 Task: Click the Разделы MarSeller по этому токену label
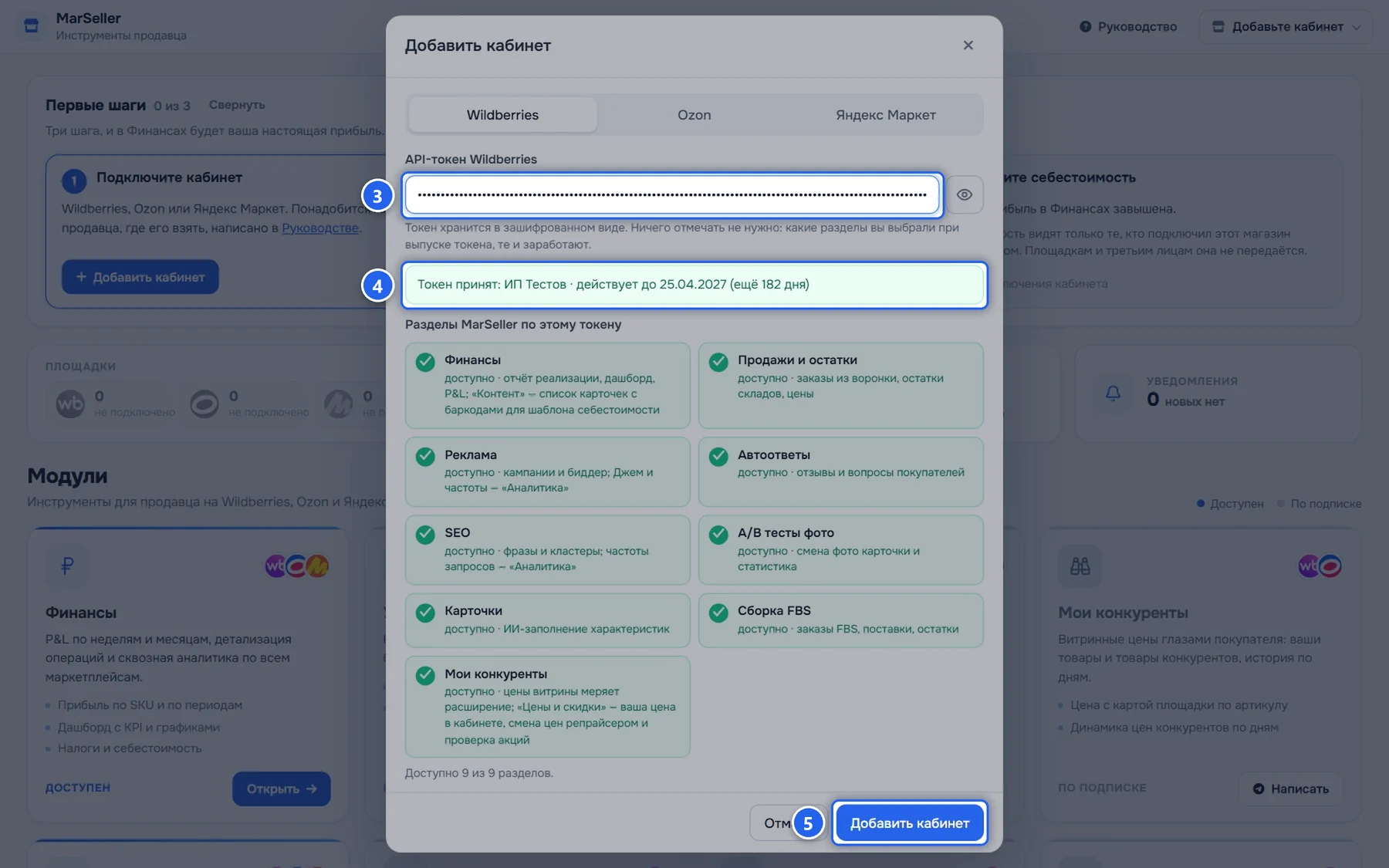[513, 325]
